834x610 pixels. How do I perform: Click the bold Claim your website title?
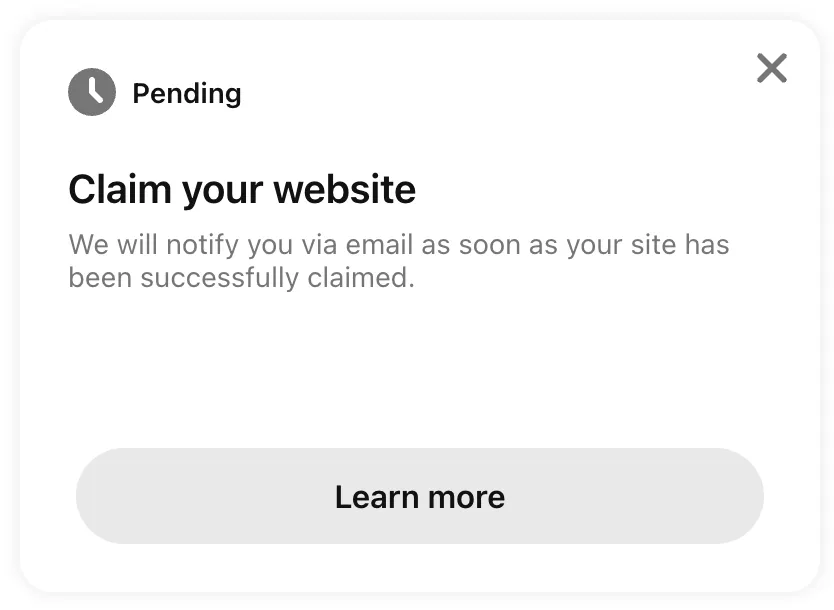242,188
